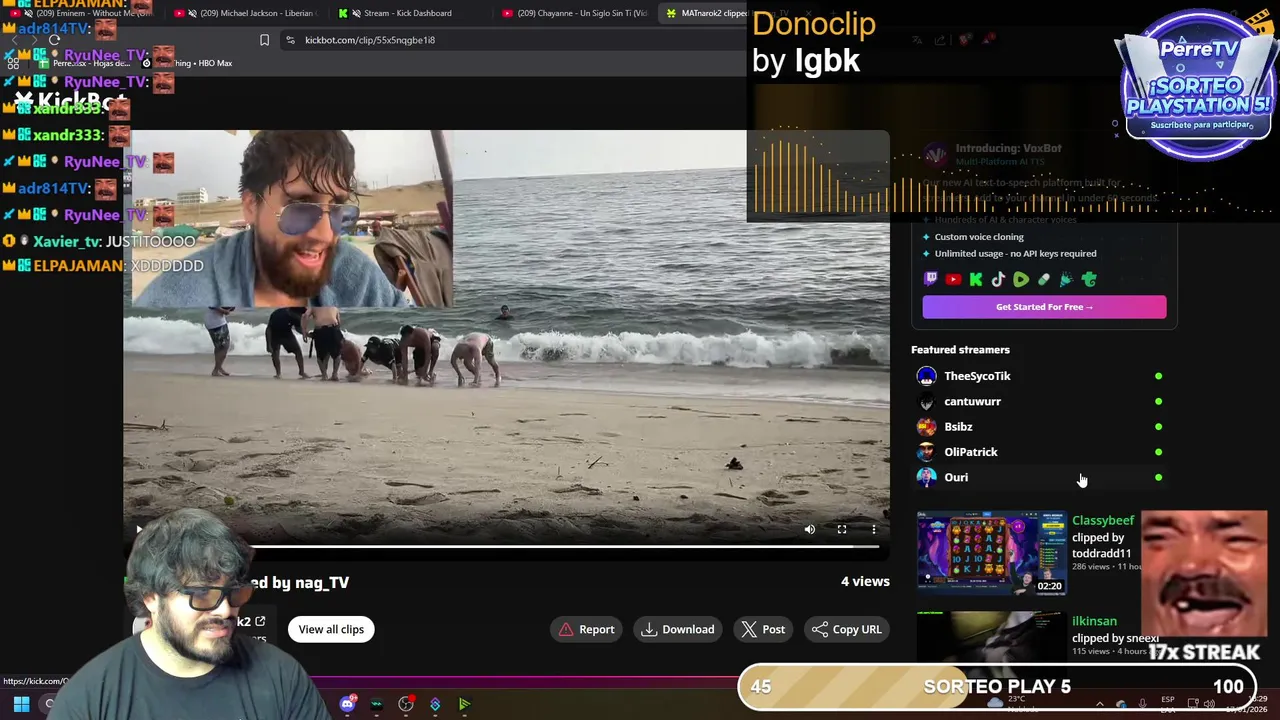Screen dimensions: 1280x720
Task: Click the YouTube platform icon in the VoxBot card
Action: click(x=953, y=280)
